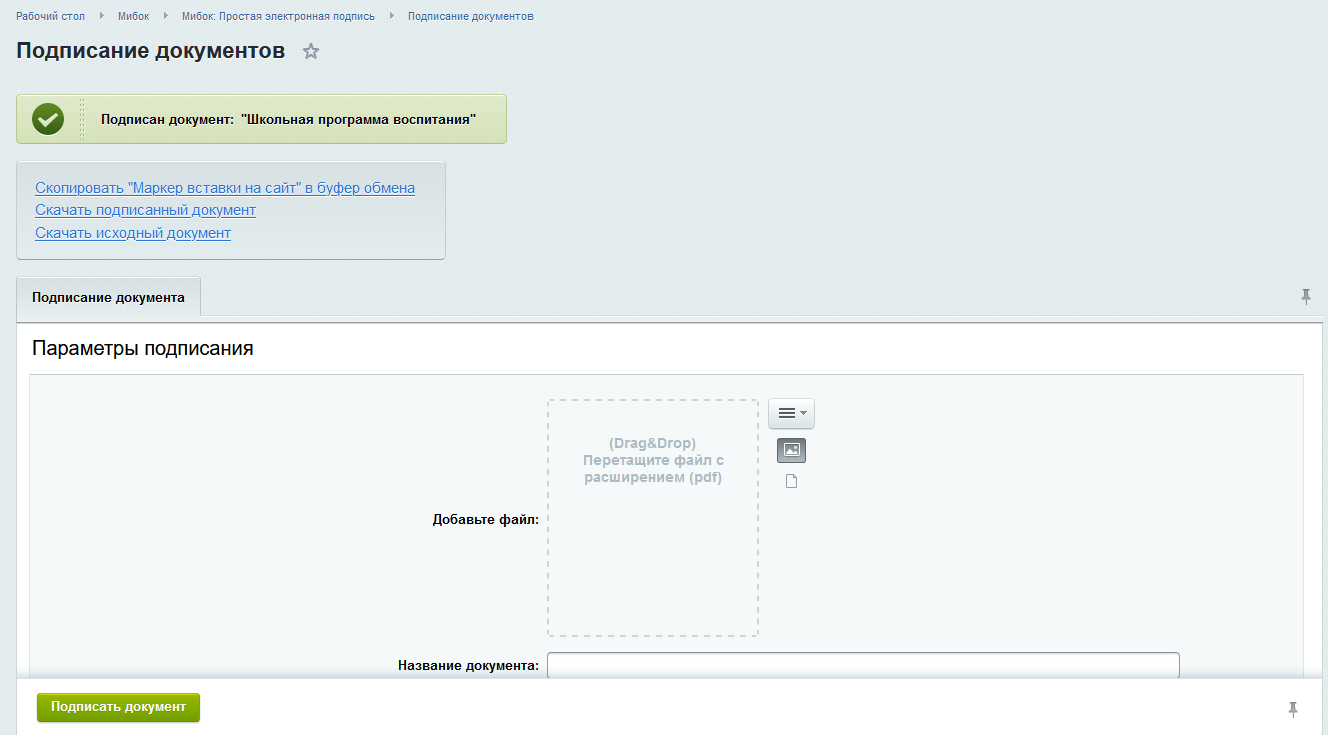Go to 'Мибок' breadcrumb link
The image size is (1328, 735).
[x=133, y=17]
